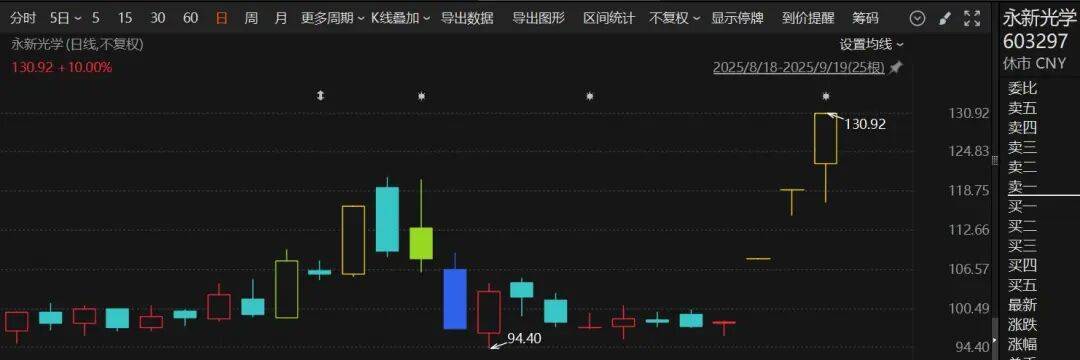
Task: Open the 不复权 adjustment dropdown
Action: [x=674, y=19]
